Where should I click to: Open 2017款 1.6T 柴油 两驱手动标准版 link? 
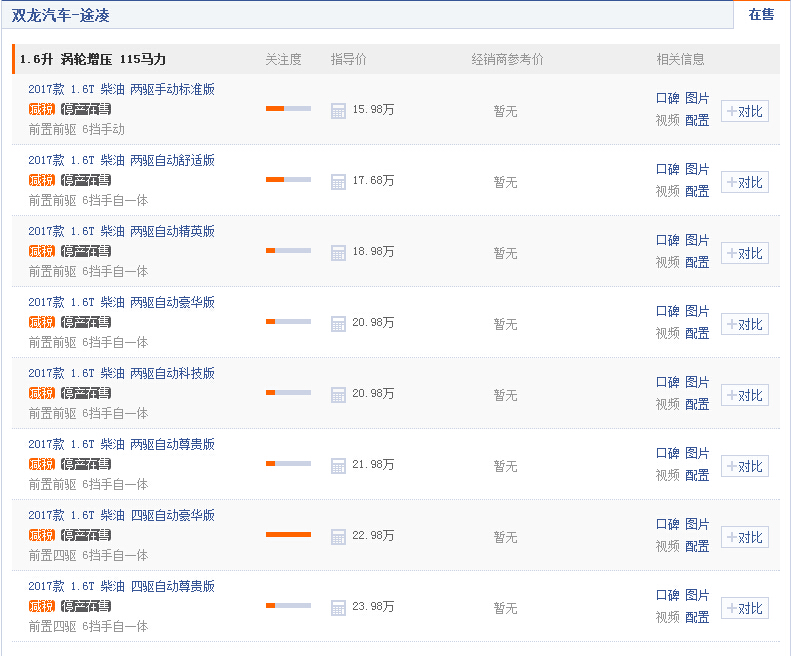pyautogui.click(x=122, y=89)
